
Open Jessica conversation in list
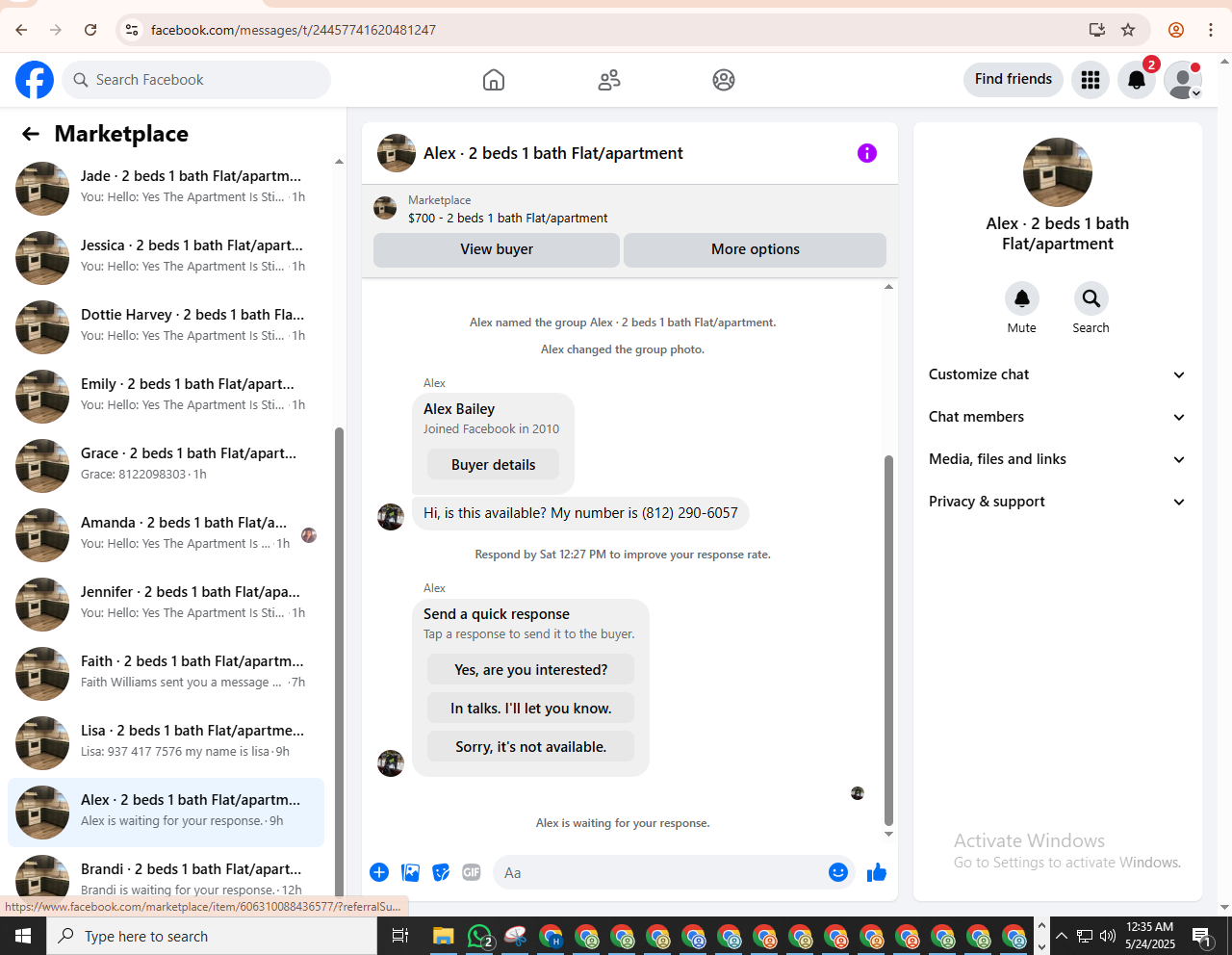tap(166, 257)
